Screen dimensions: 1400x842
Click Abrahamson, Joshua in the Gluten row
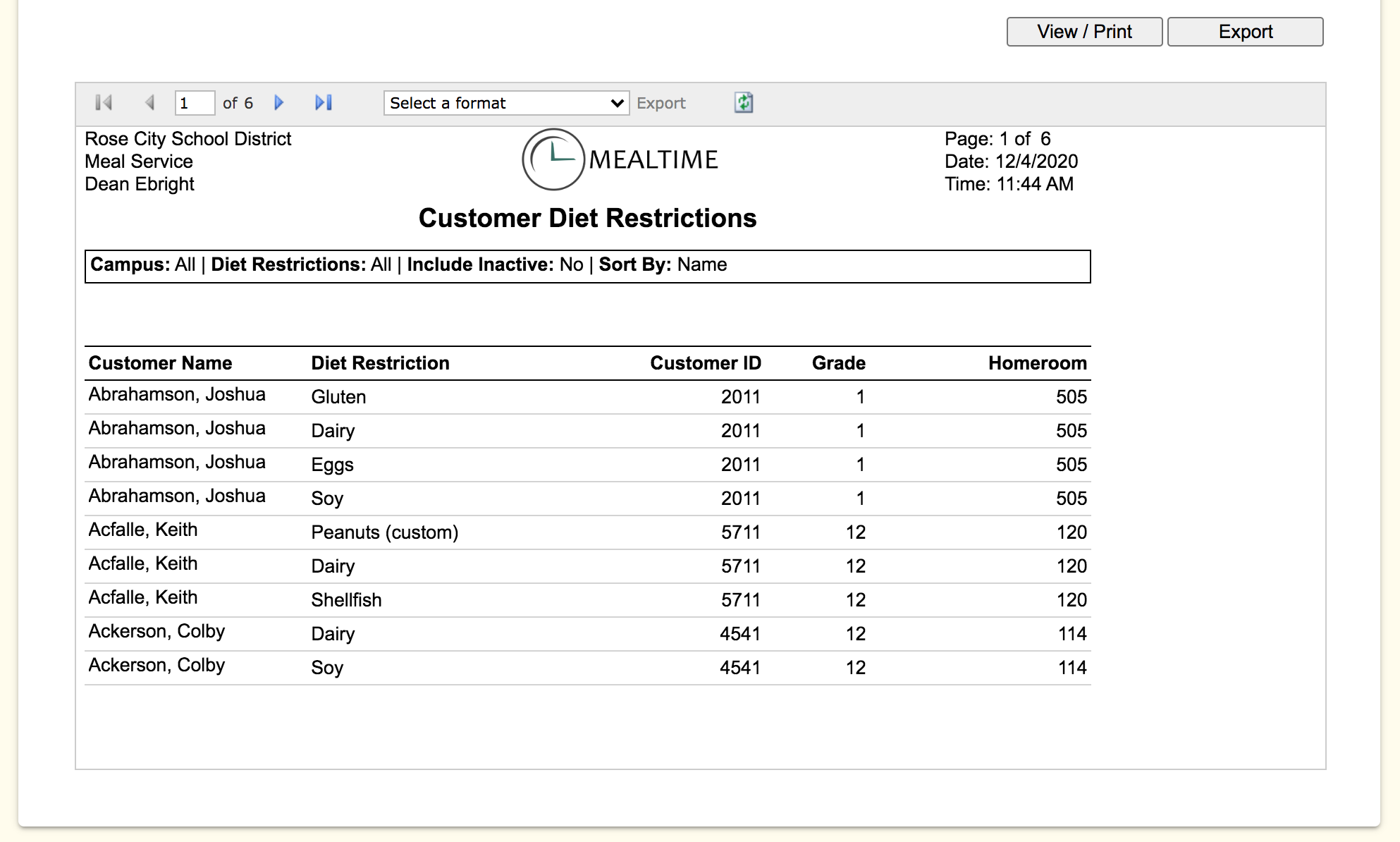(x=177, y=395)
